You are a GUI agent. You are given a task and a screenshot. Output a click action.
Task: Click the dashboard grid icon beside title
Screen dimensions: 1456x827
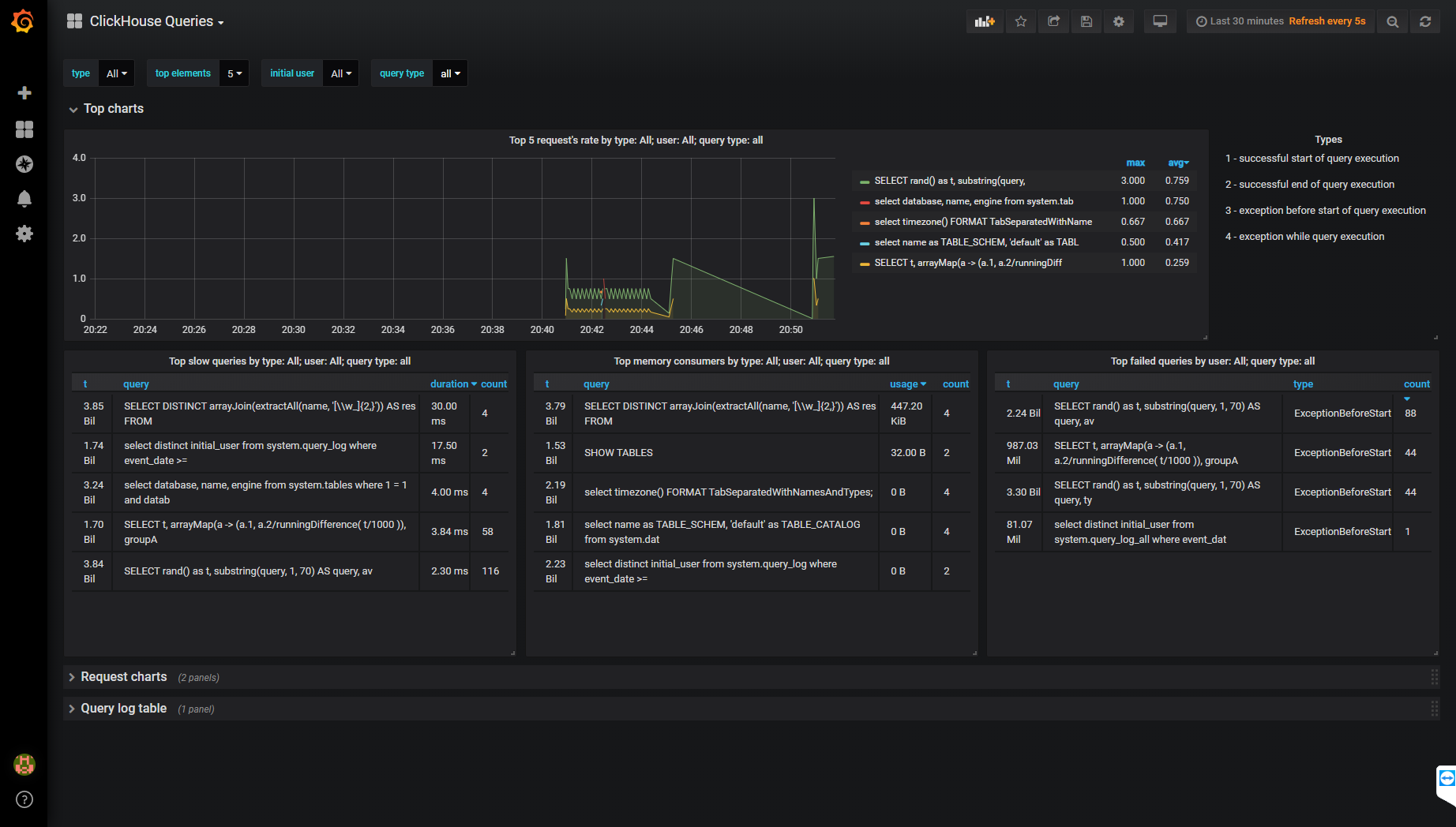74,21
